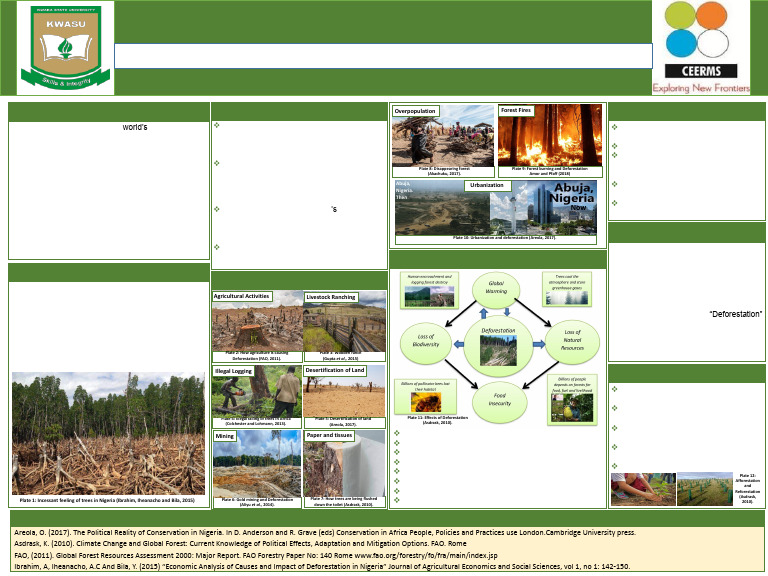
Task: Open the www.fao.org forestry link
Action: pos(426,555)
